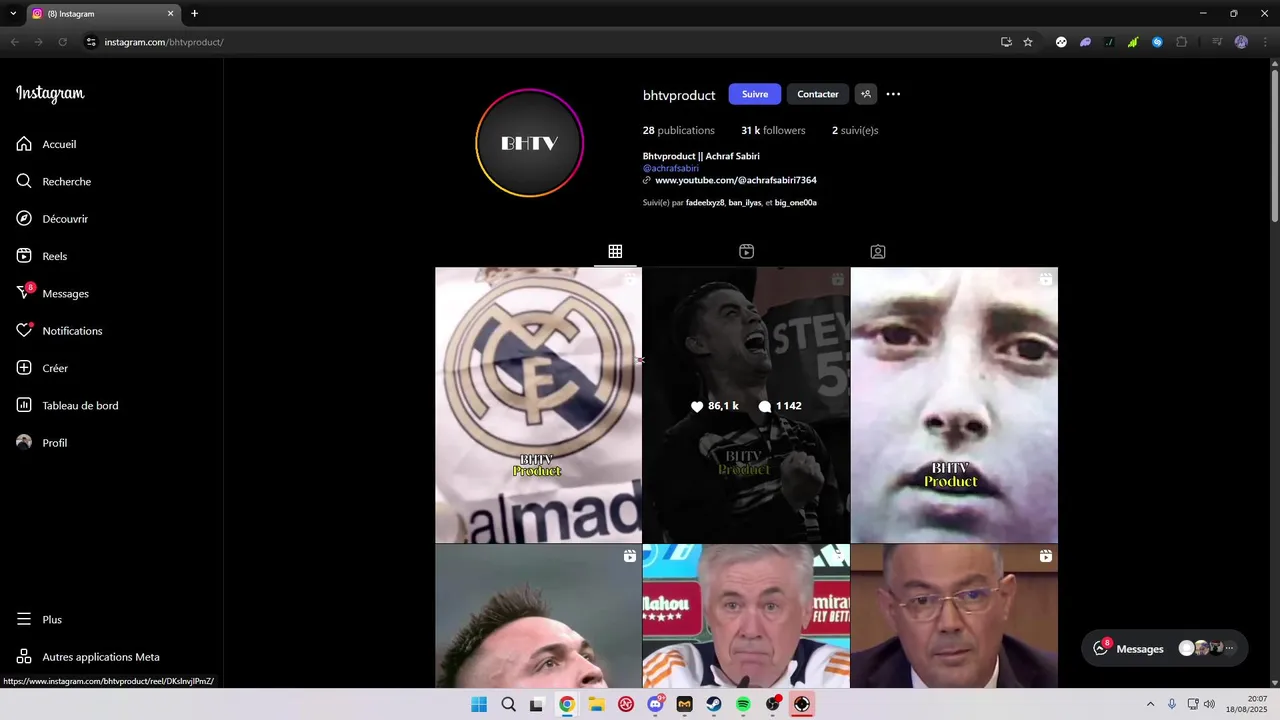Open the close-up face BHTV Product reel
1280x720 pixels.
(x=954, y=405)
